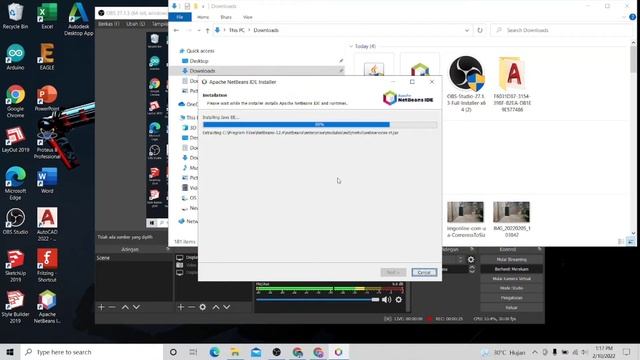
Task: Click Mode Studio in OBS controls
Action: pos(511,288)
